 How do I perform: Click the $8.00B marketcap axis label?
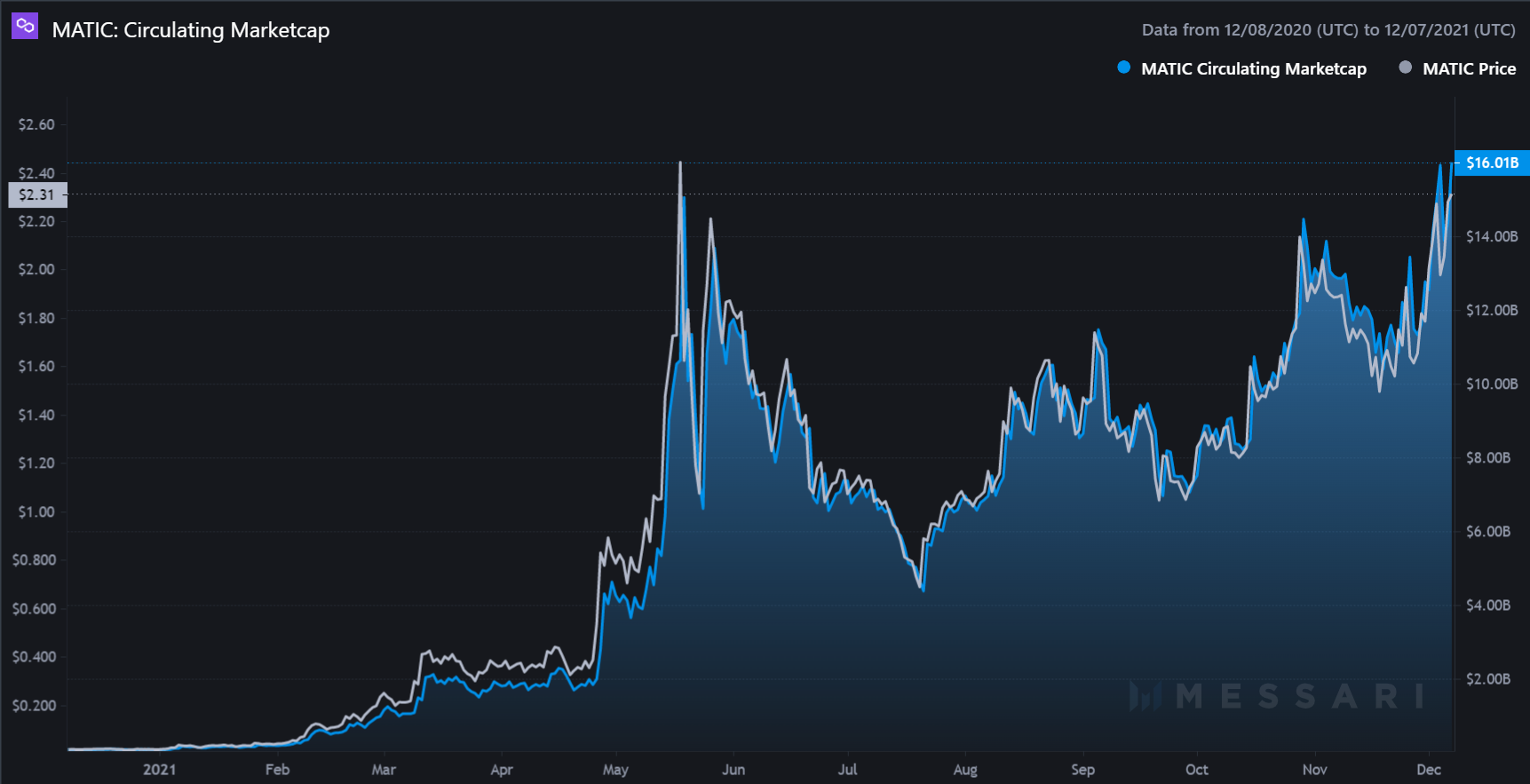click(1488, 457)
